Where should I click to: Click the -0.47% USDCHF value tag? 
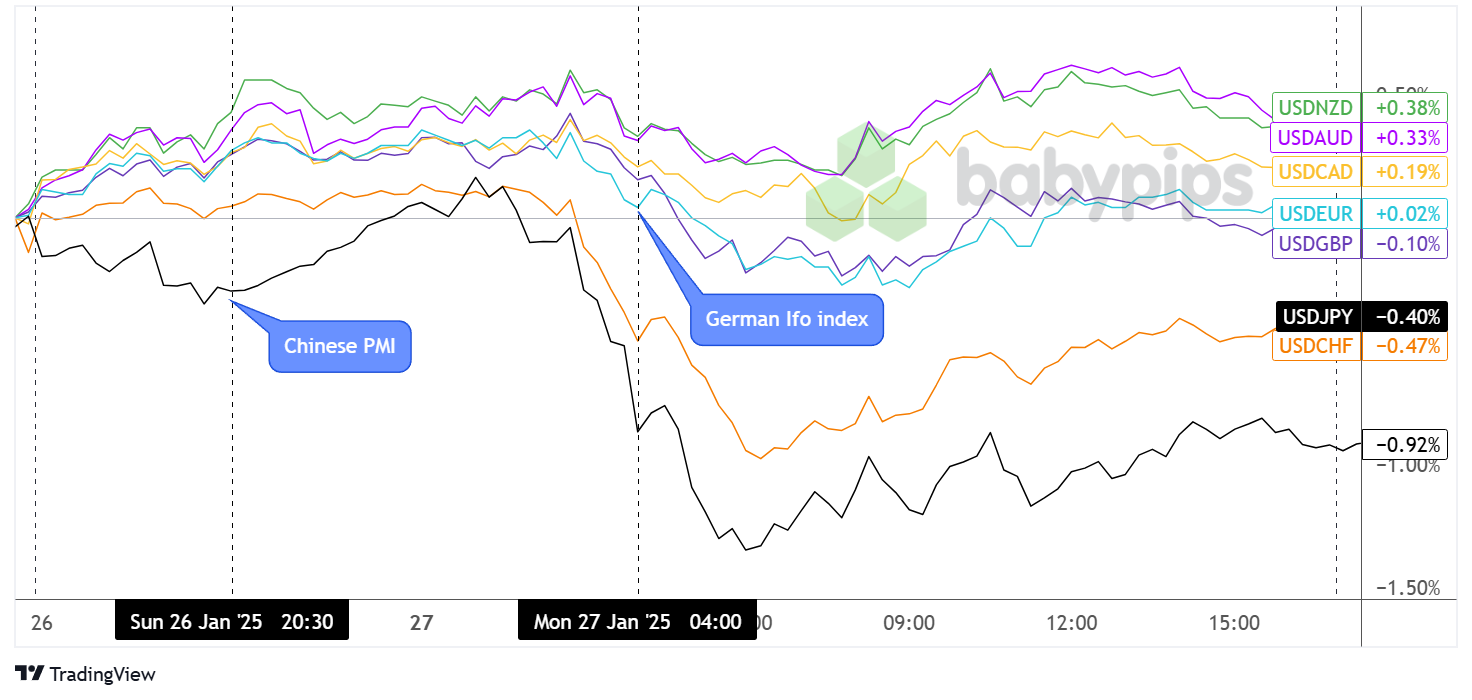(1405, 346)
